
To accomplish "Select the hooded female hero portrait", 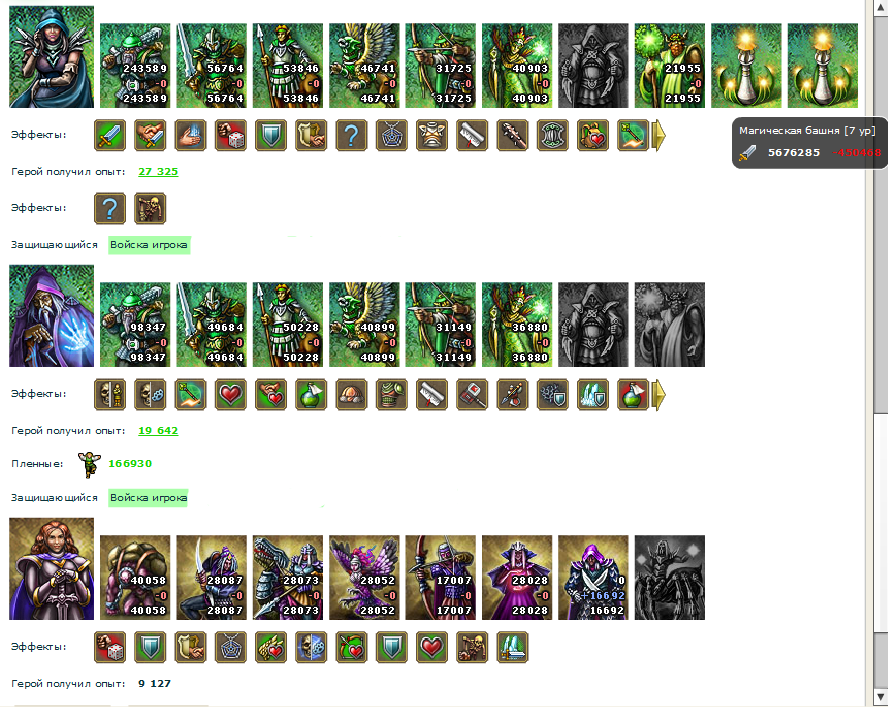I will coord(52,57).
